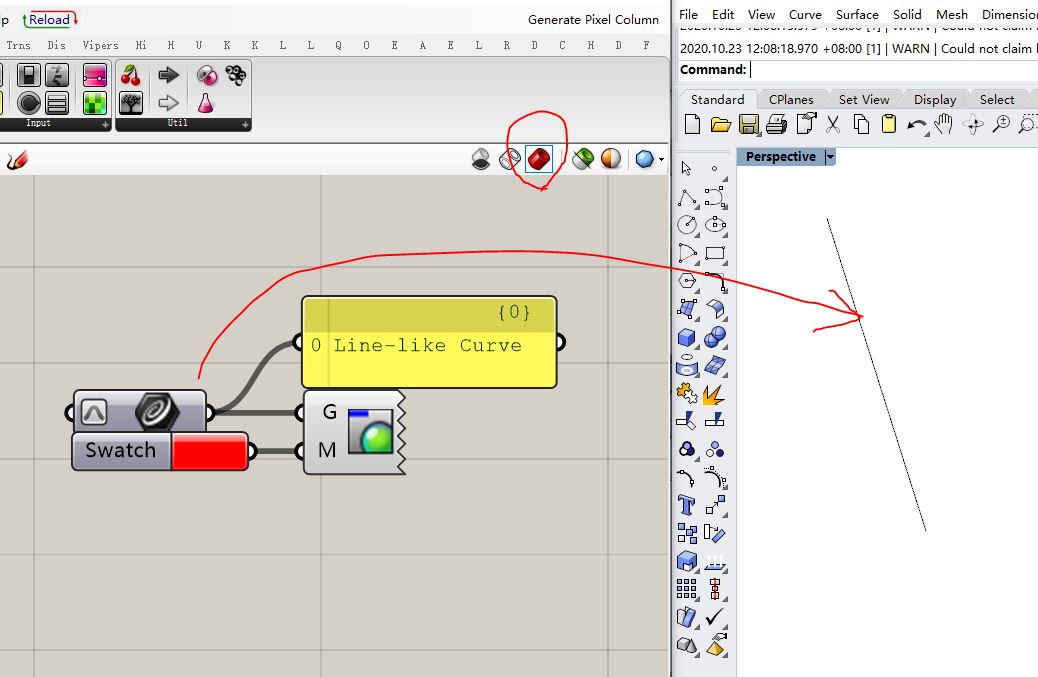Select the Rhino pointer select arrow tool
Image resolution: width=1038 pixels, height=677 pixels.
point(687,168)
